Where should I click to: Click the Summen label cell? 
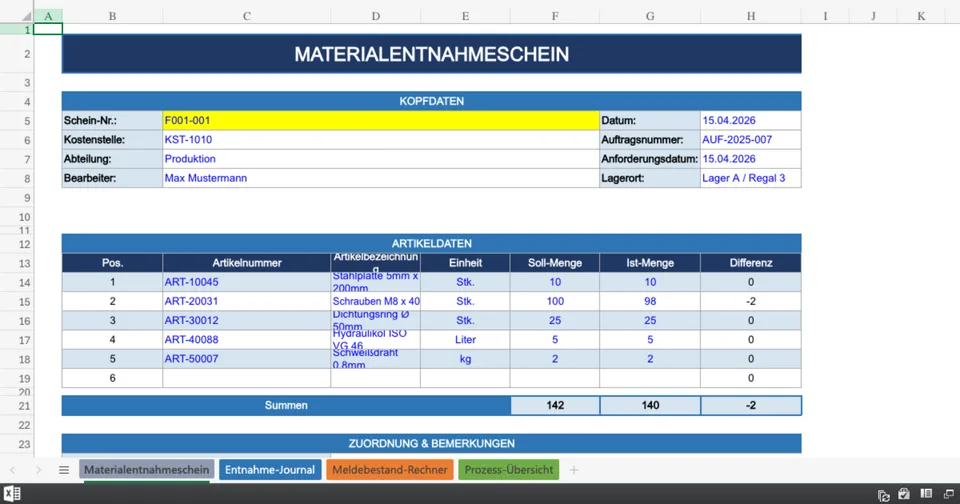tap(286, 405)
